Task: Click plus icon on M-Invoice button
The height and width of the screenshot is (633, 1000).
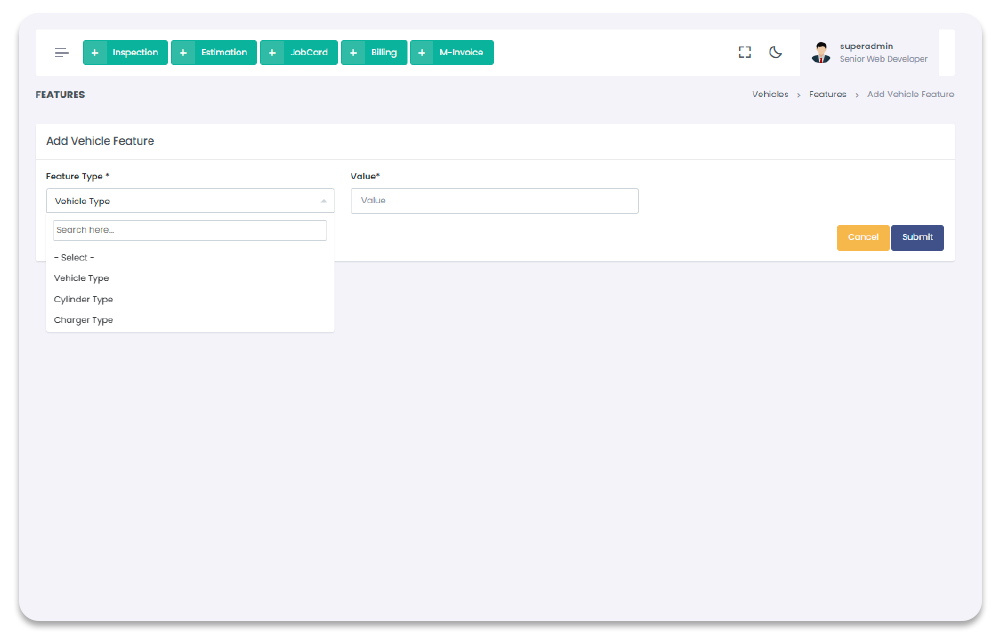Action: pyautogui.click(x=422, y=53)
